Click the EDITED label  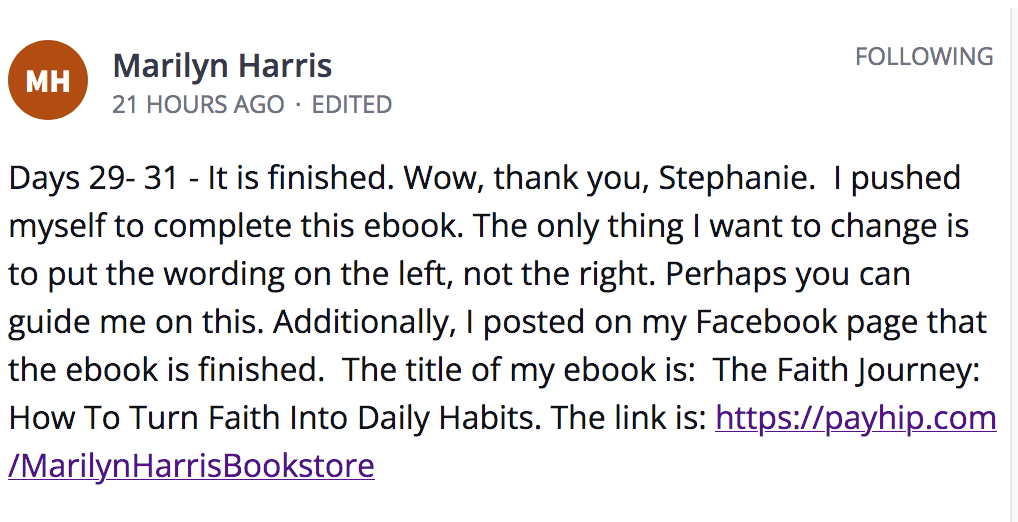[x=352, y=105]
